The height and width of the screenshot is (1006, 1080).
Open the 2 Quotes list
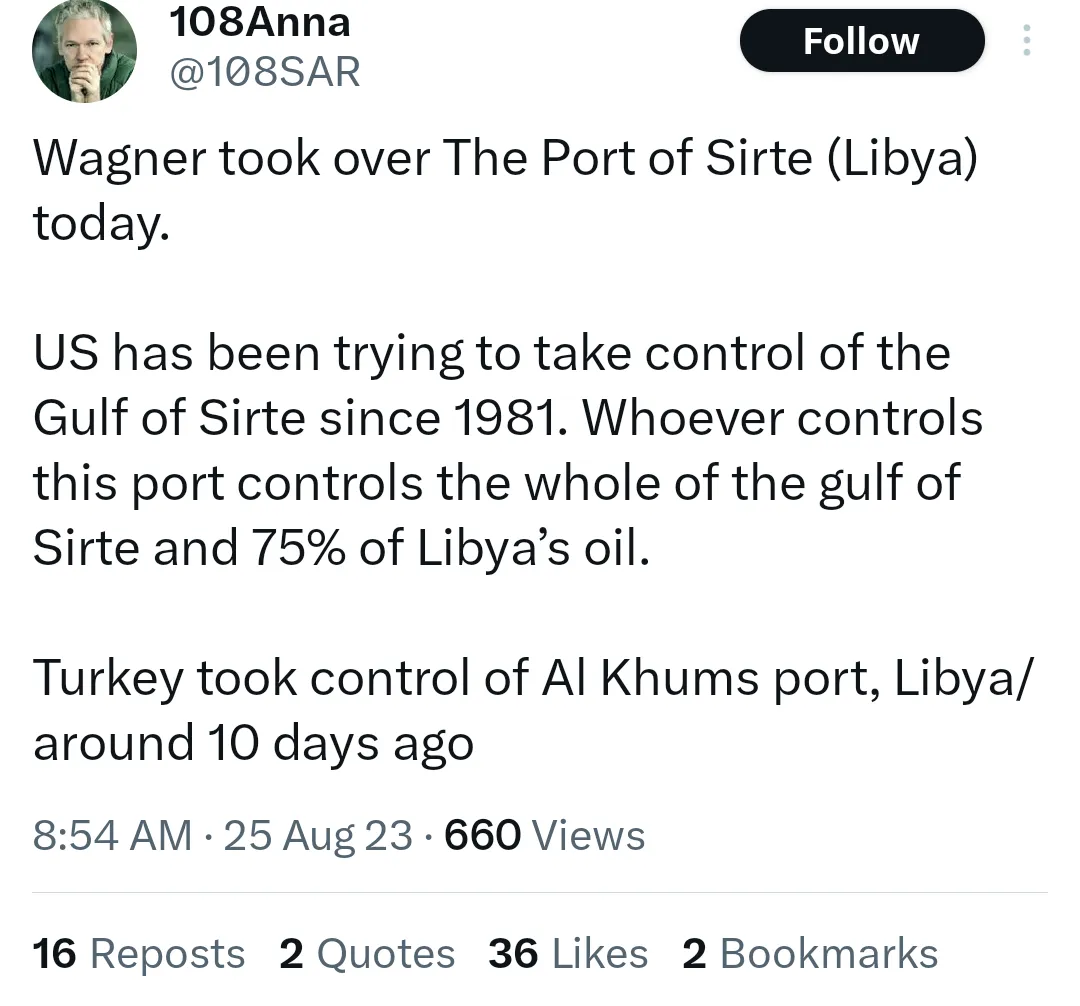(367, 954)
